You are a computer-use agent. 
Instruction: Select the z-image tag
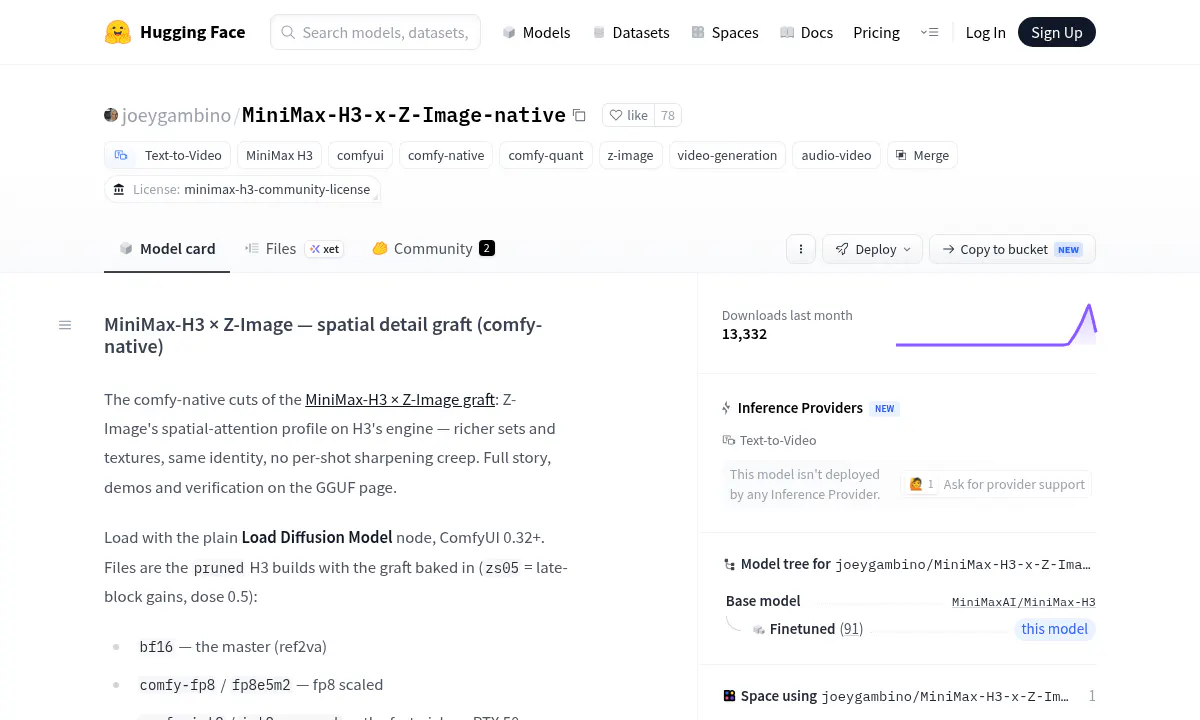pos(630,155)
